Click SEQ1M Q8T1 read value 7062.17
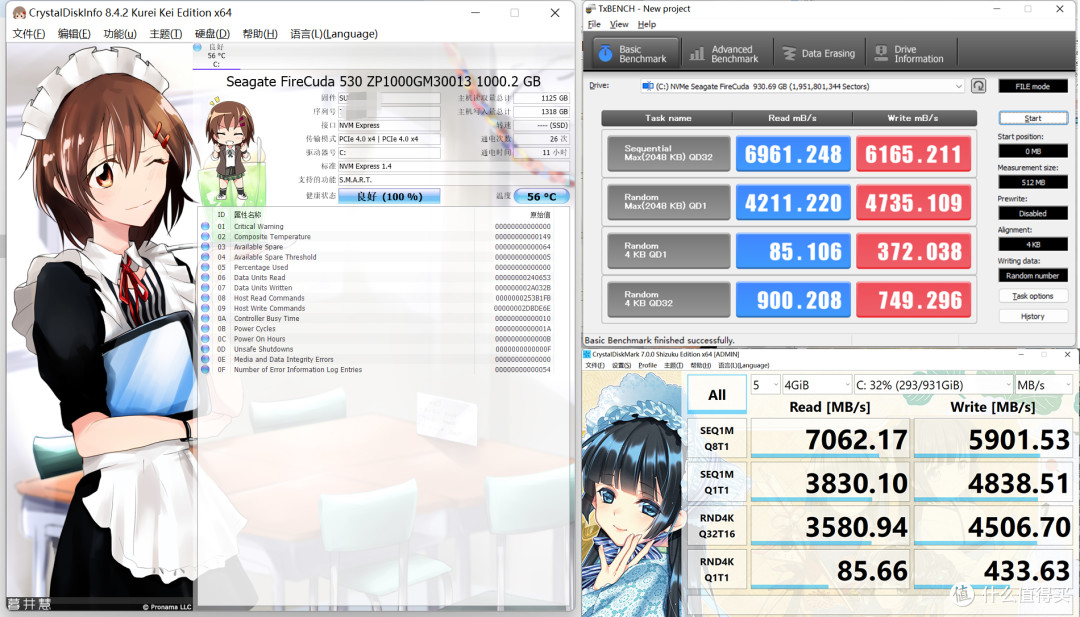The image size is (1080, 617). 830,439
